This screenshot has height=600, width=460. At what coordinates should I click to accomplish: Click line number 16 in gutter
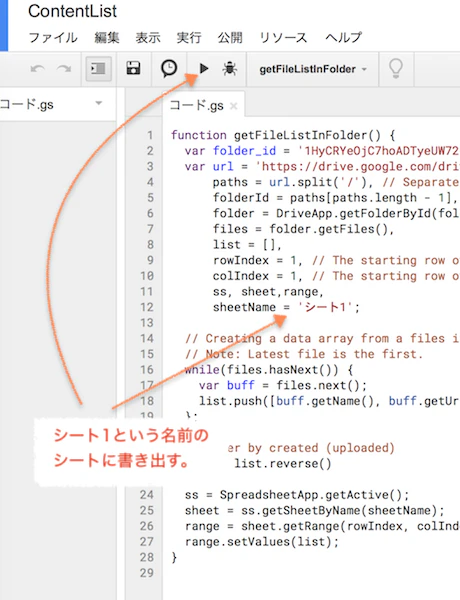[147, 370]
